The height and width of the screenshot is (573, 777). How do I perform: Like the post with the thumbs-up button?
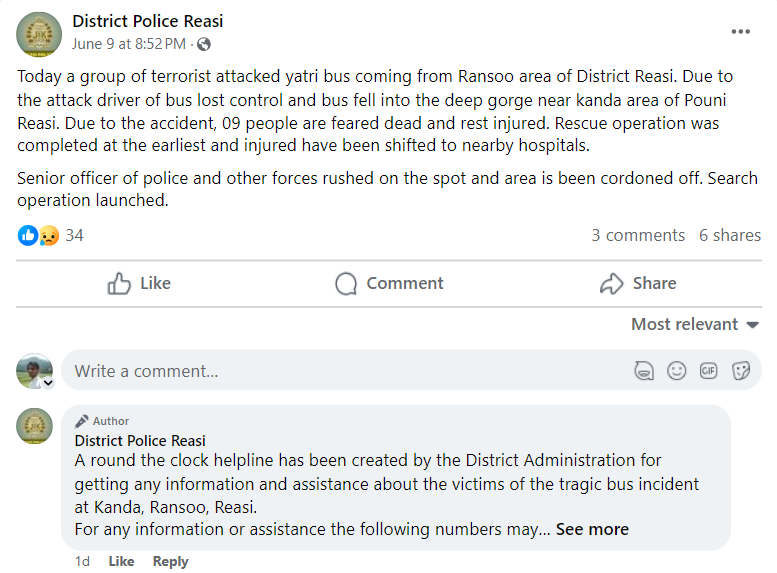(139, 284)
